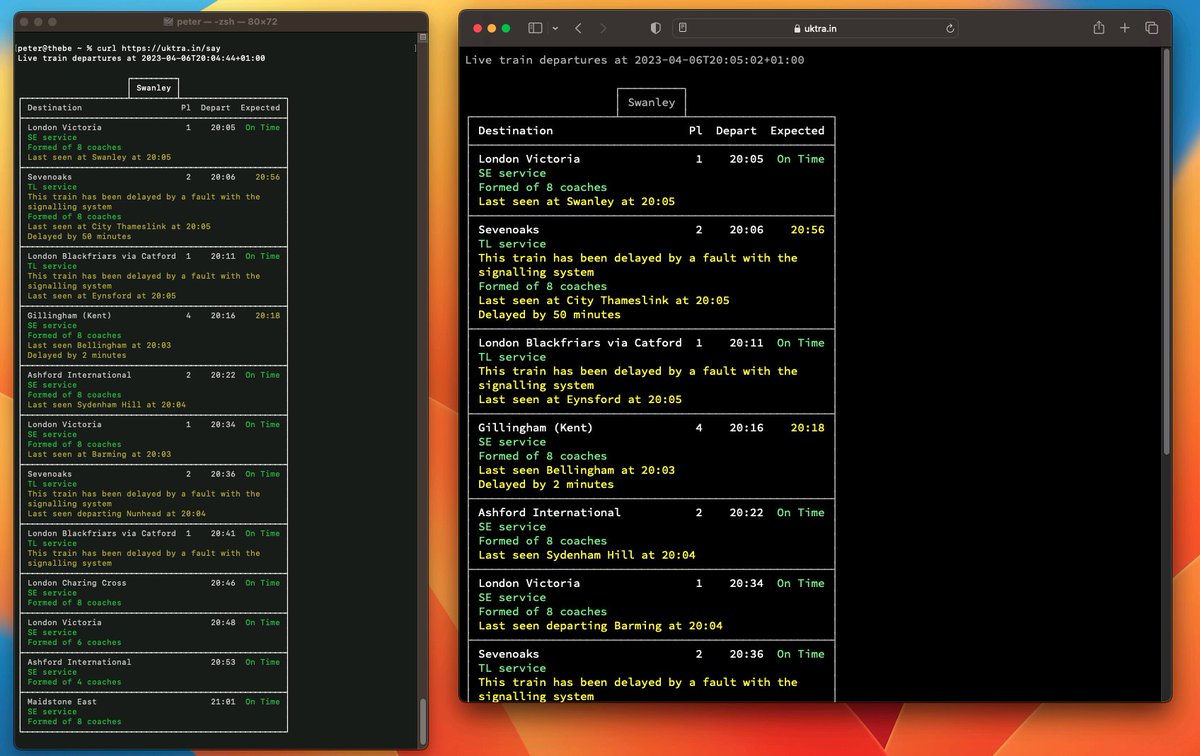This screenshot has height=756, width=1200.
Task: Click 'London Charing Cross' in Terminal
Action: pyautogui.click(x=77, y=583)
